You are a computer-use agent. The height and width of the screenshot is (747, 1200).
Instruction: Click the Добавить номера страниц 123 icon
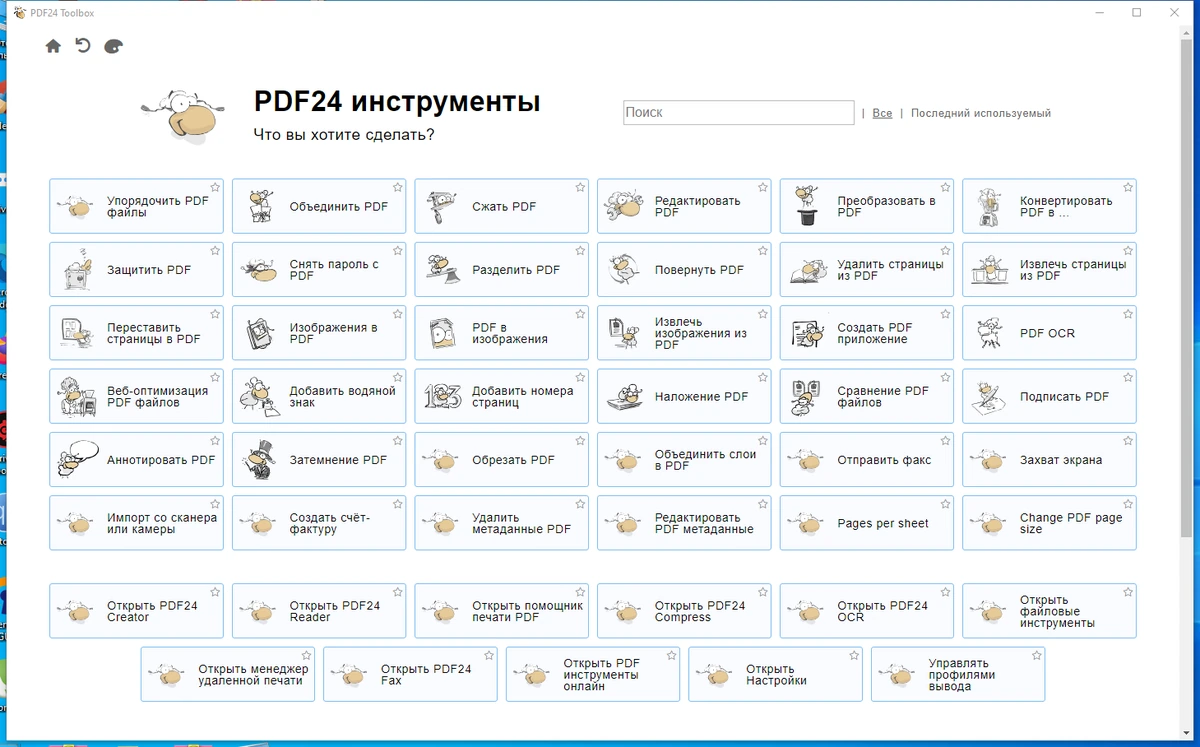(x=441, y=397)
